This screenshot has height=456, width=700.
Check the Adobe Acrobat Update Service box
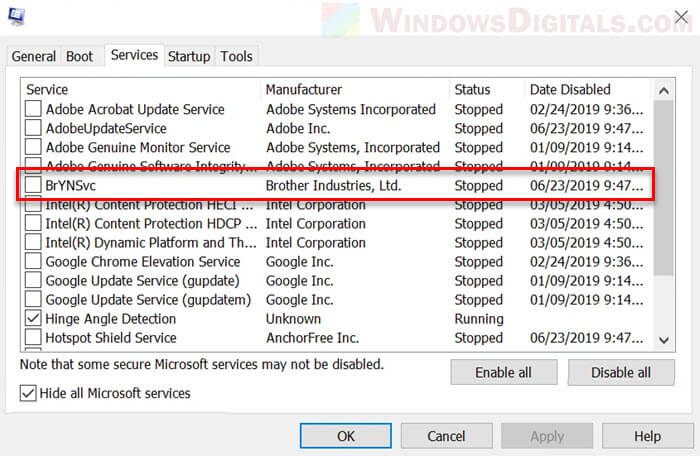34,109
